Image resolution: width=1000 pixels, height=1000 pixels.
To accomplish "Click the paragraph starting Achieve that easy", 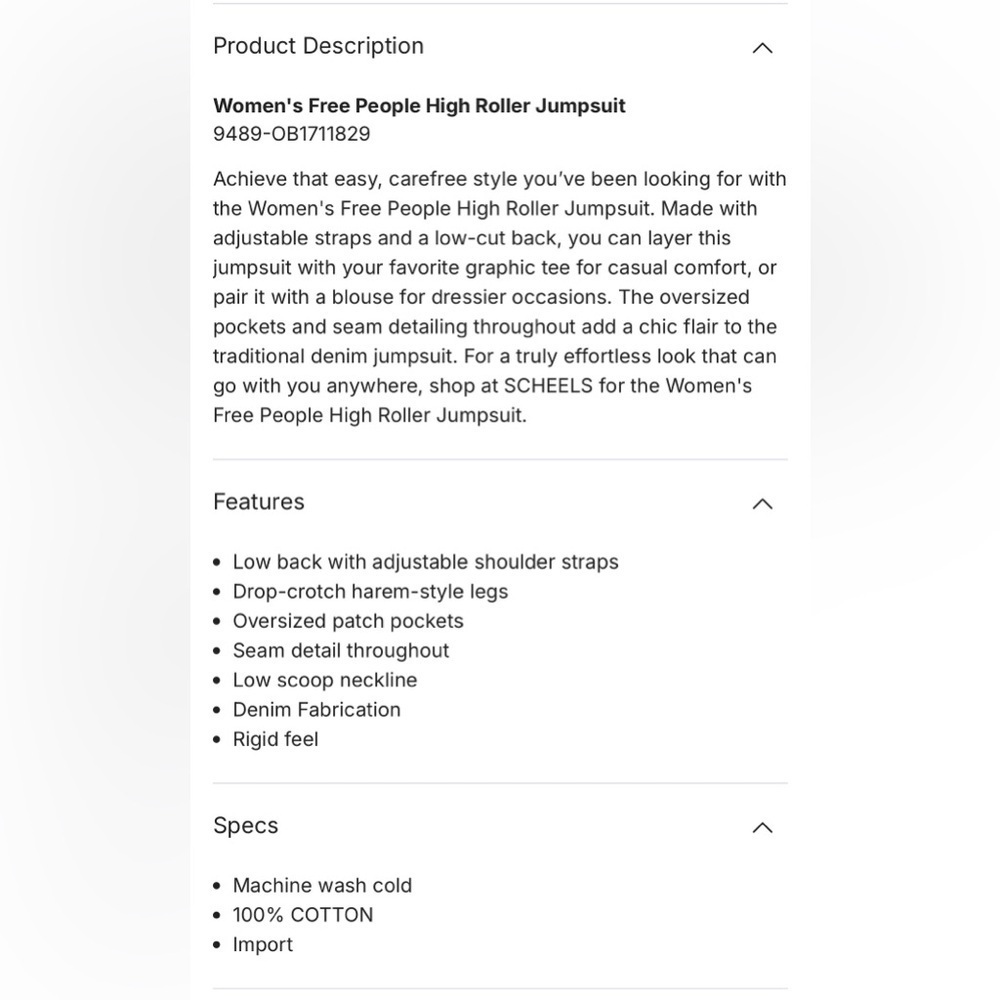I will (500, 297).
